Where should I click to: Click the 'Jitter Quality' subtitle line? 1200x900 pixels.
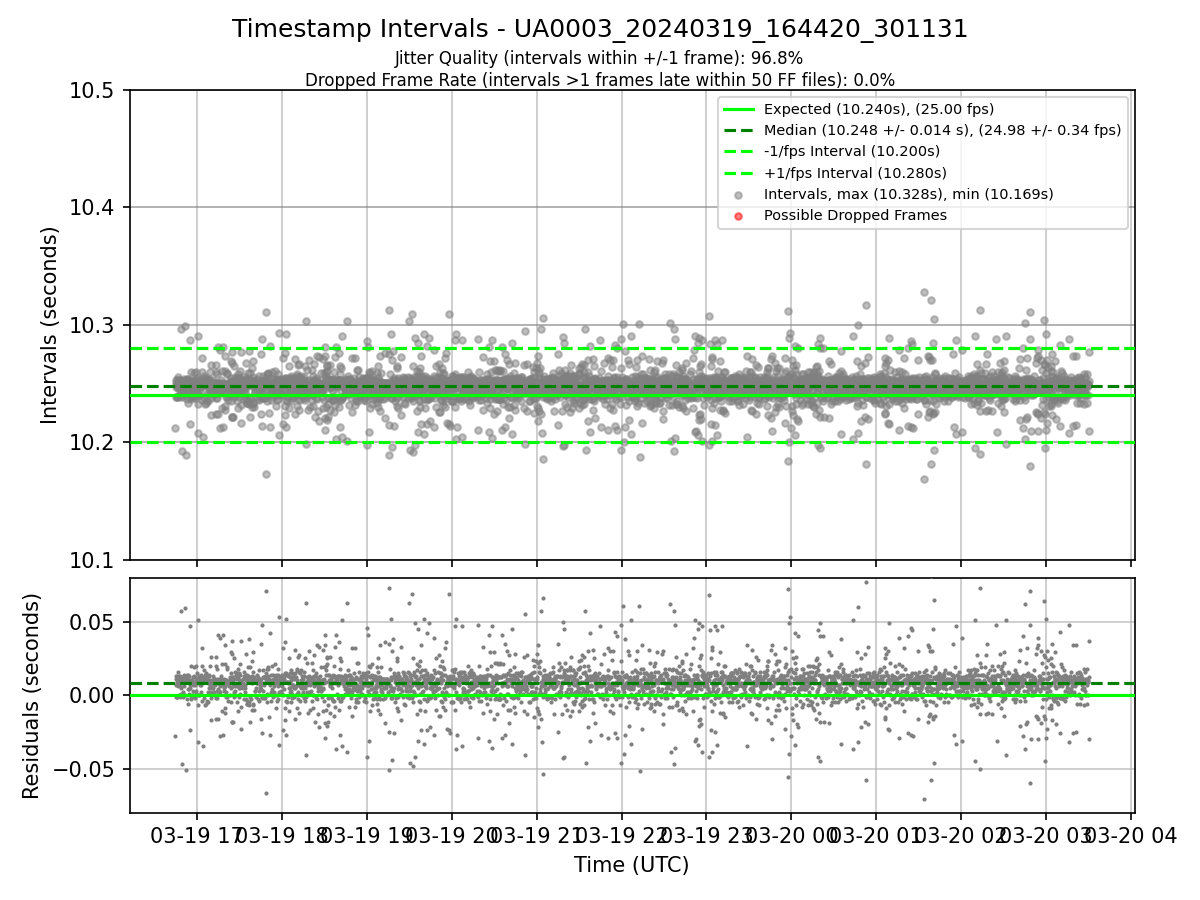[x=599, y=59]
